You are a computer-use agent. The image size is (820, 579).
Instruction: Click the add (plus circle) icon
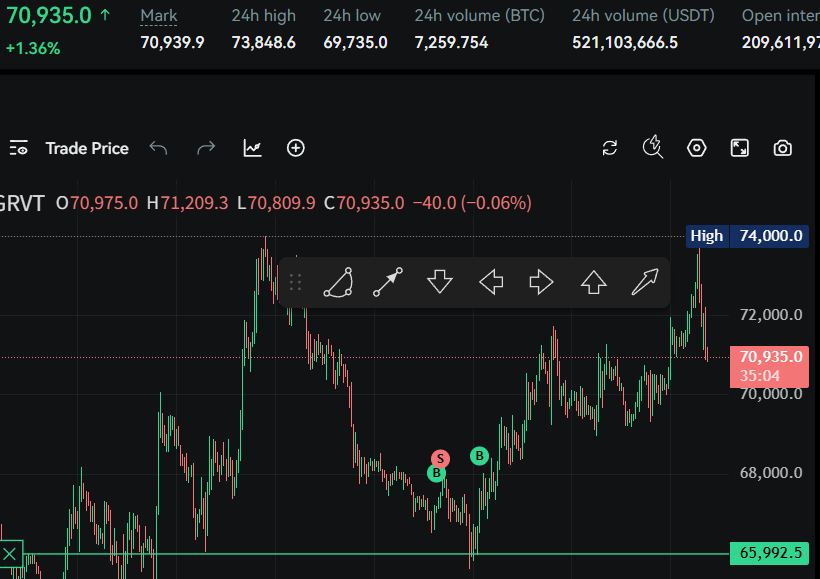click(296, 148)
